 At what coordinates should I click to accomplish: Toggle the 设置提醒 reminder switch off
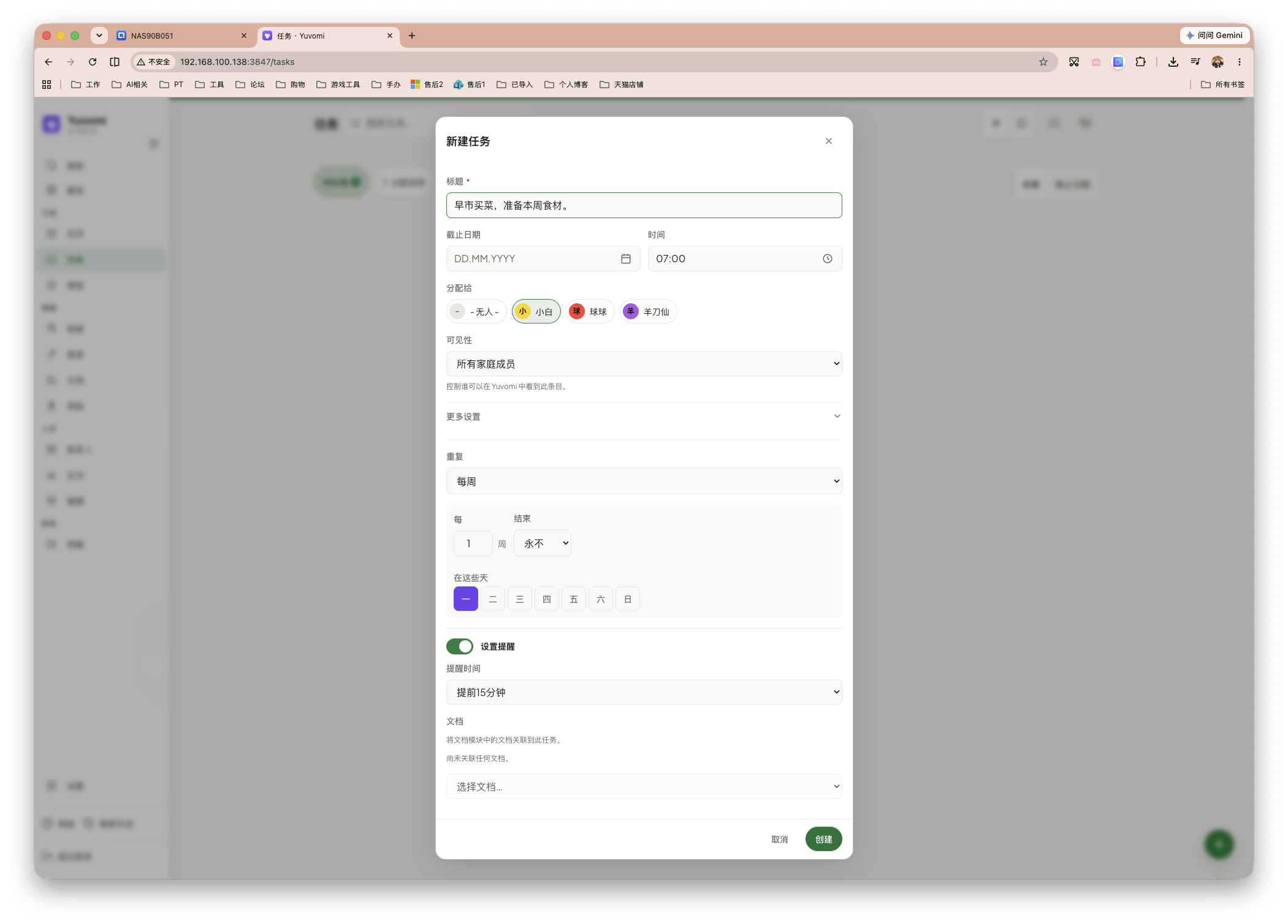click(x=459, y=646)
